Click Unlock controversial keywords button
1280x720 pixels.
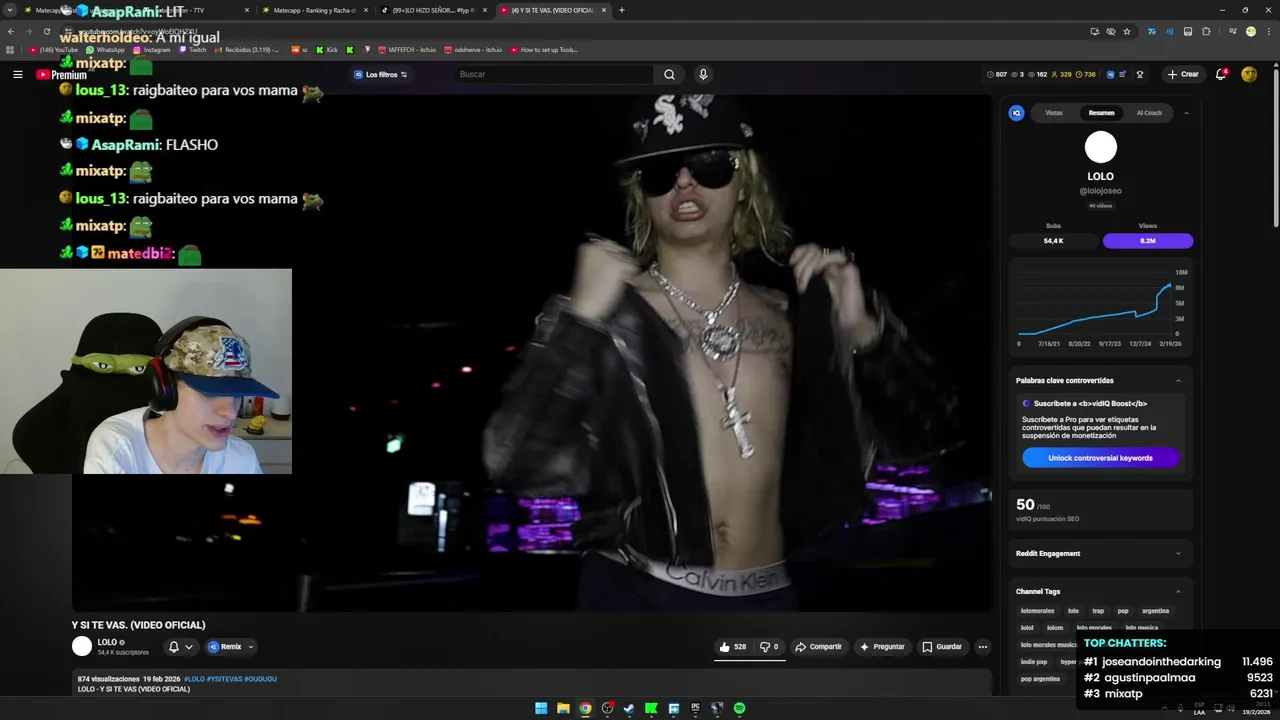tap(1100, 458)
